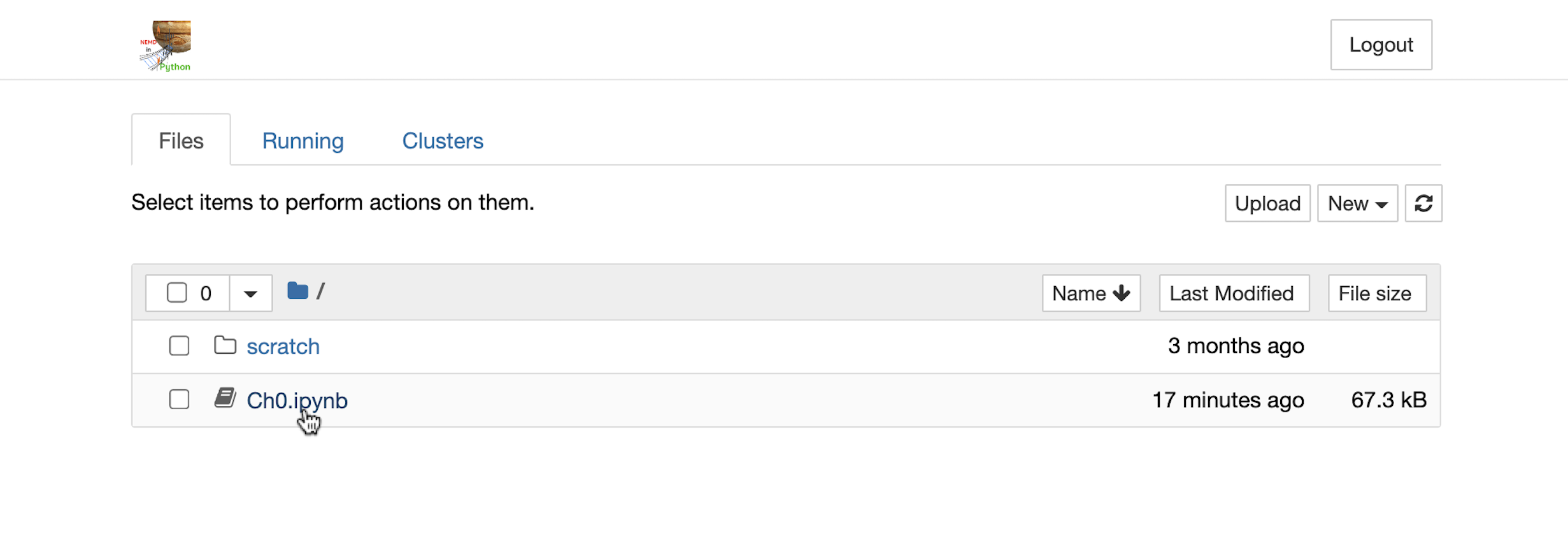Open the Clusters tab
This screenshot has width=1568, height=534.
[x=443, y=141]
